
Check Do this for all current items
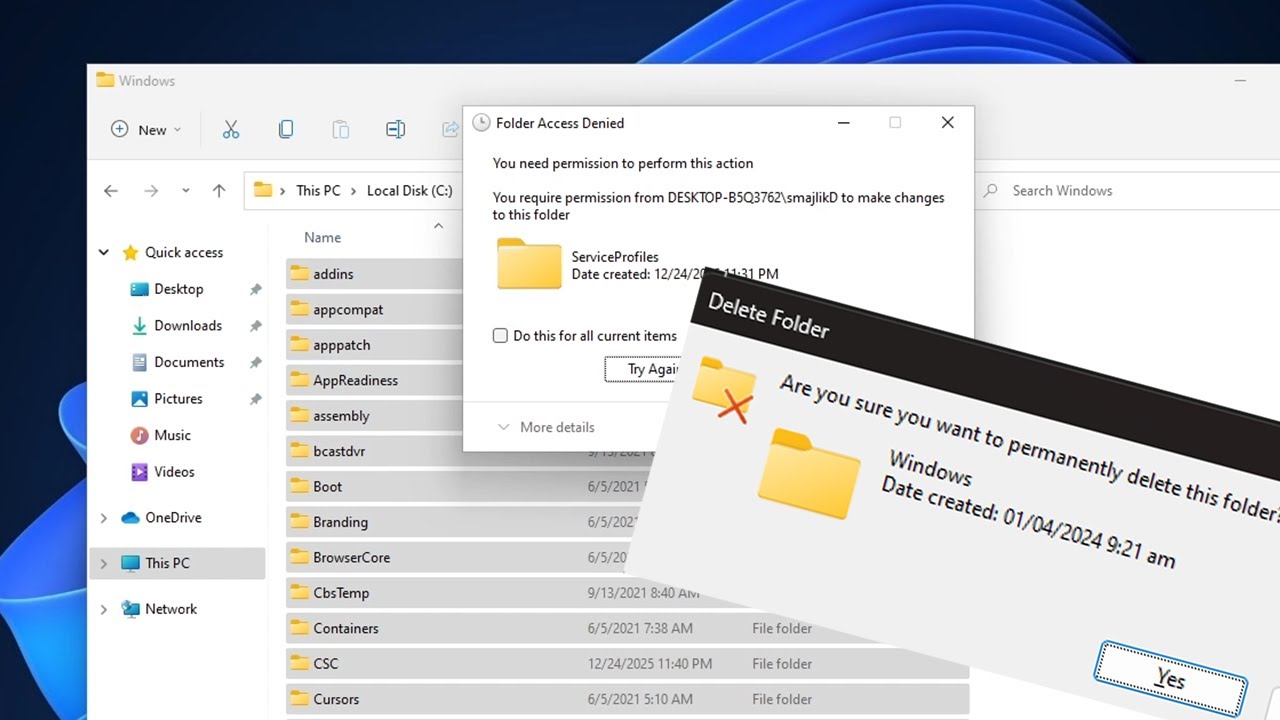[x=500, y=336]
